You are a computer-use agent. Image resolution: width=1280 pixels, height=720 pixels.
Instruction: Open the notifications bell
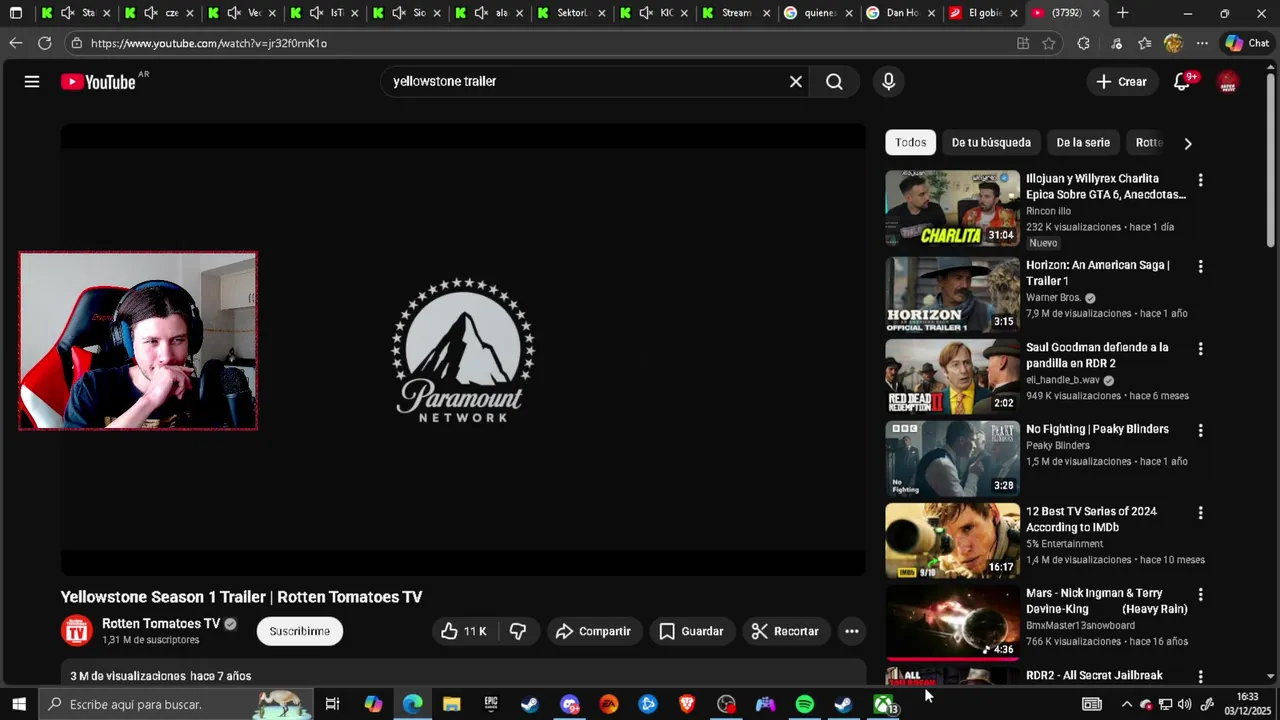click(x=1182, y=82)
